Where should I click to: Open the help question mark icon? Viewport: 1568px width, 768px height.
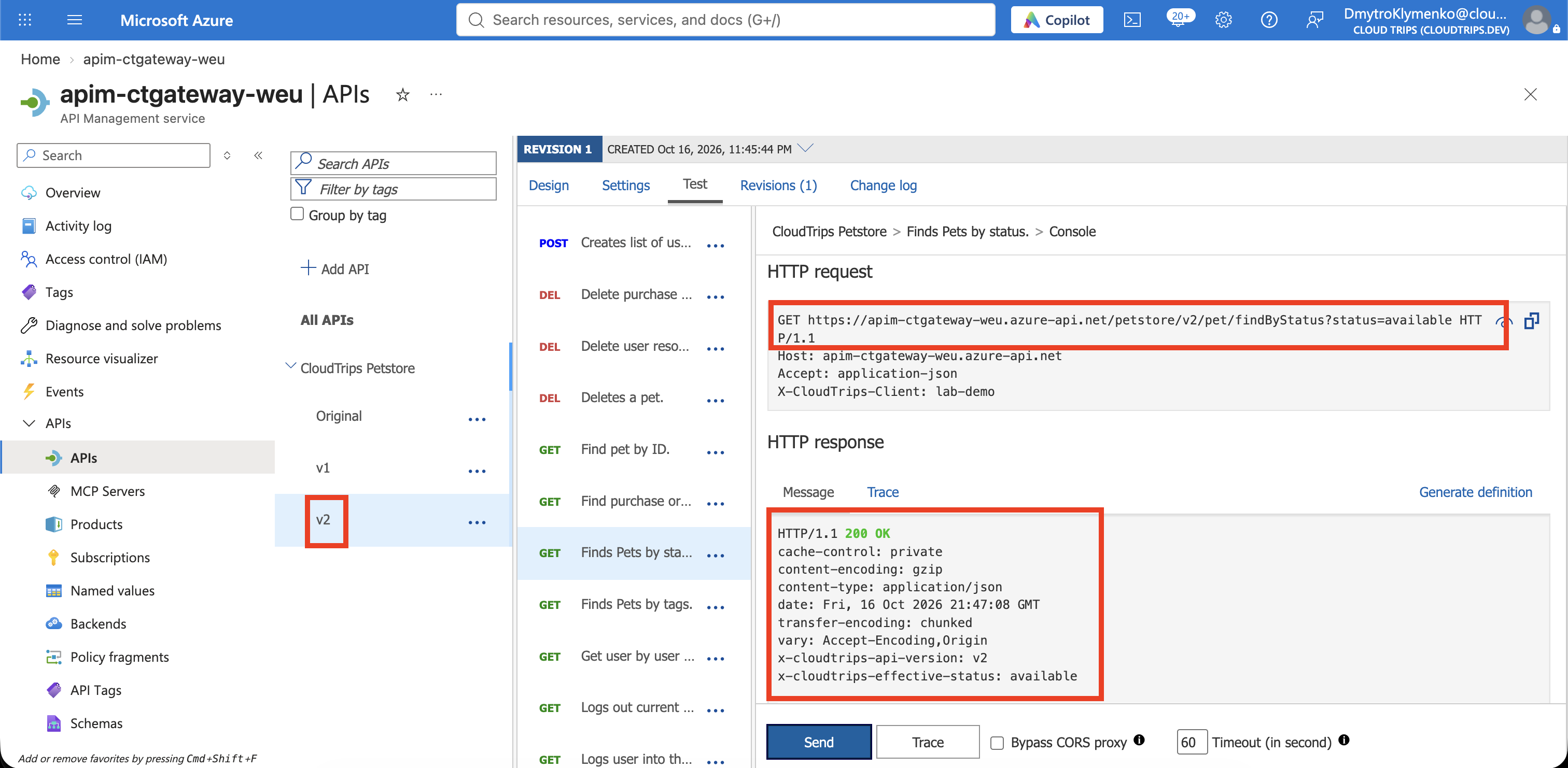(1269, 20)
